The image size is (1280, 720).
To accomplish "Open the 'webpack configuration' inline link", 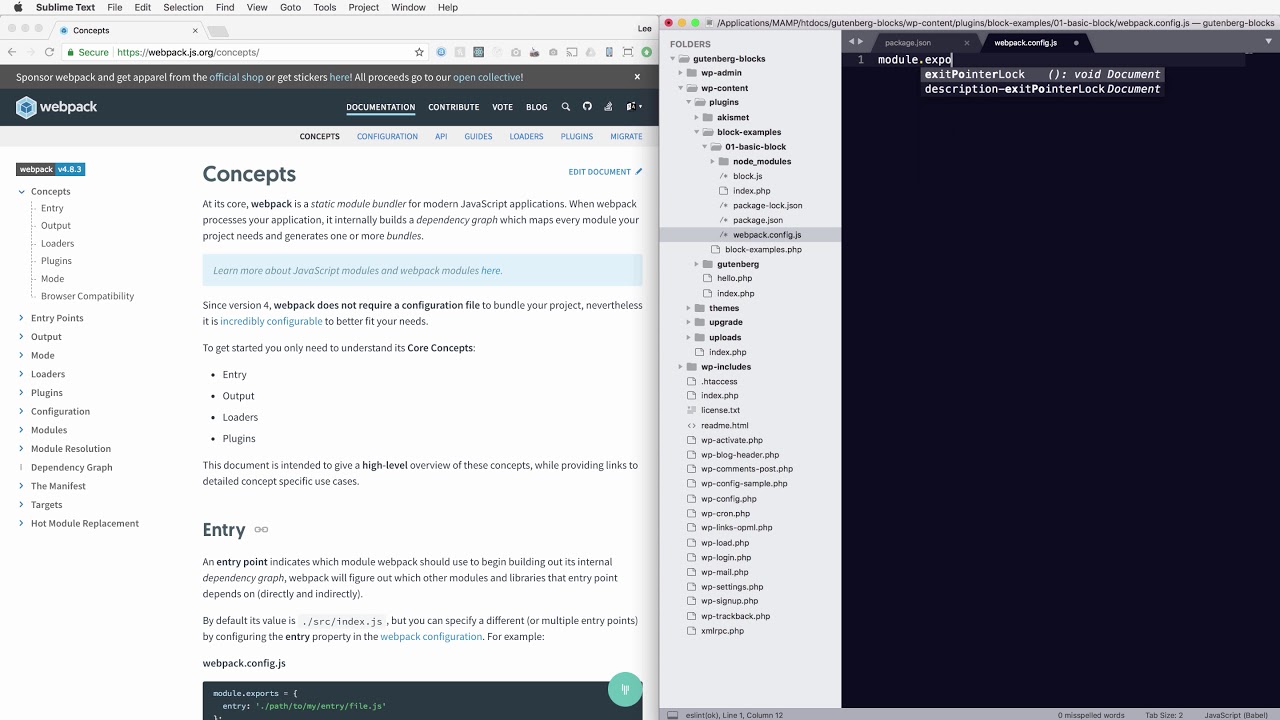I will [x=431, y=636].
